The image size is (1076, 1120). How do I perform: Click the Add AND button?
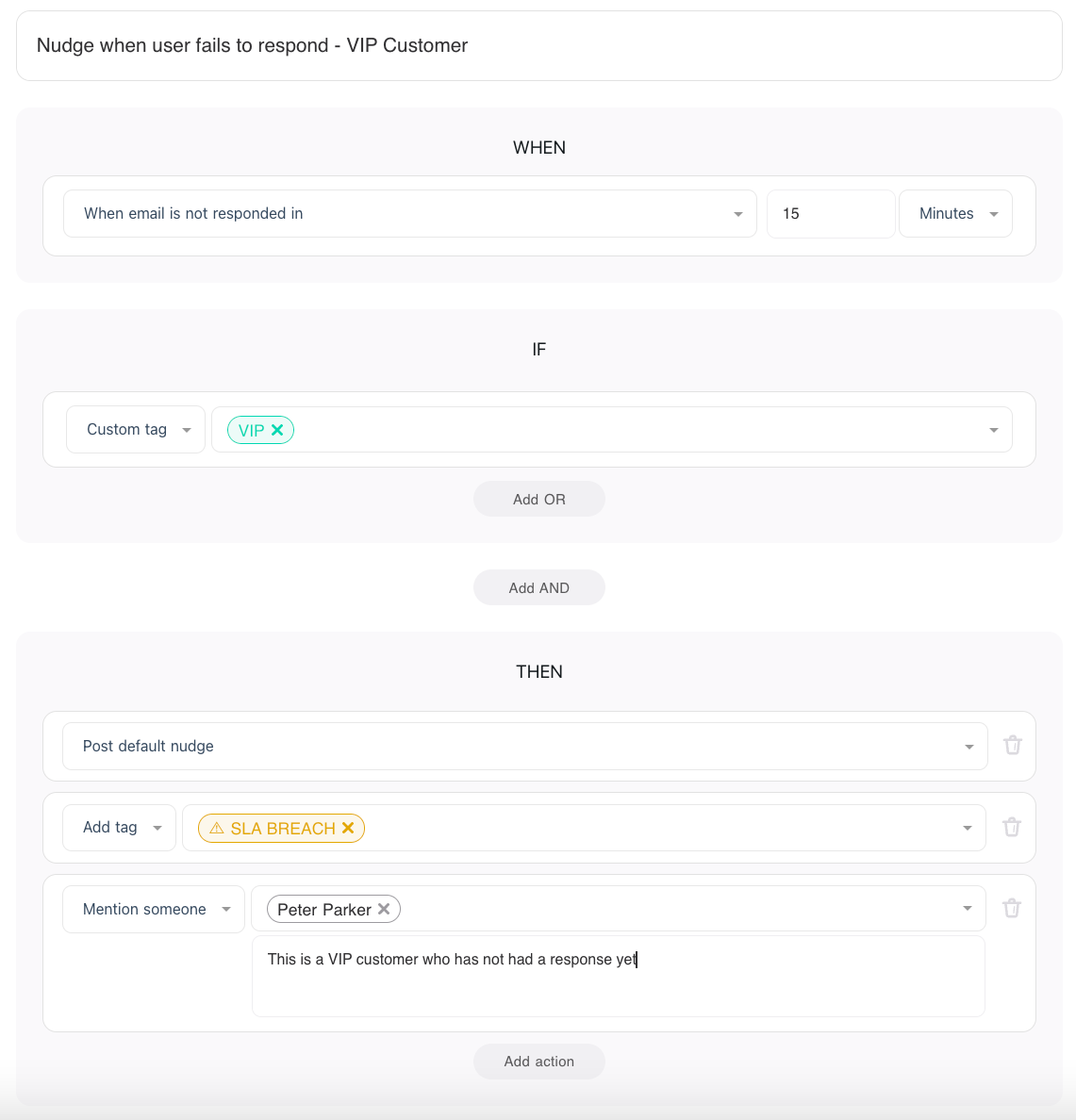tap(538, 588)
